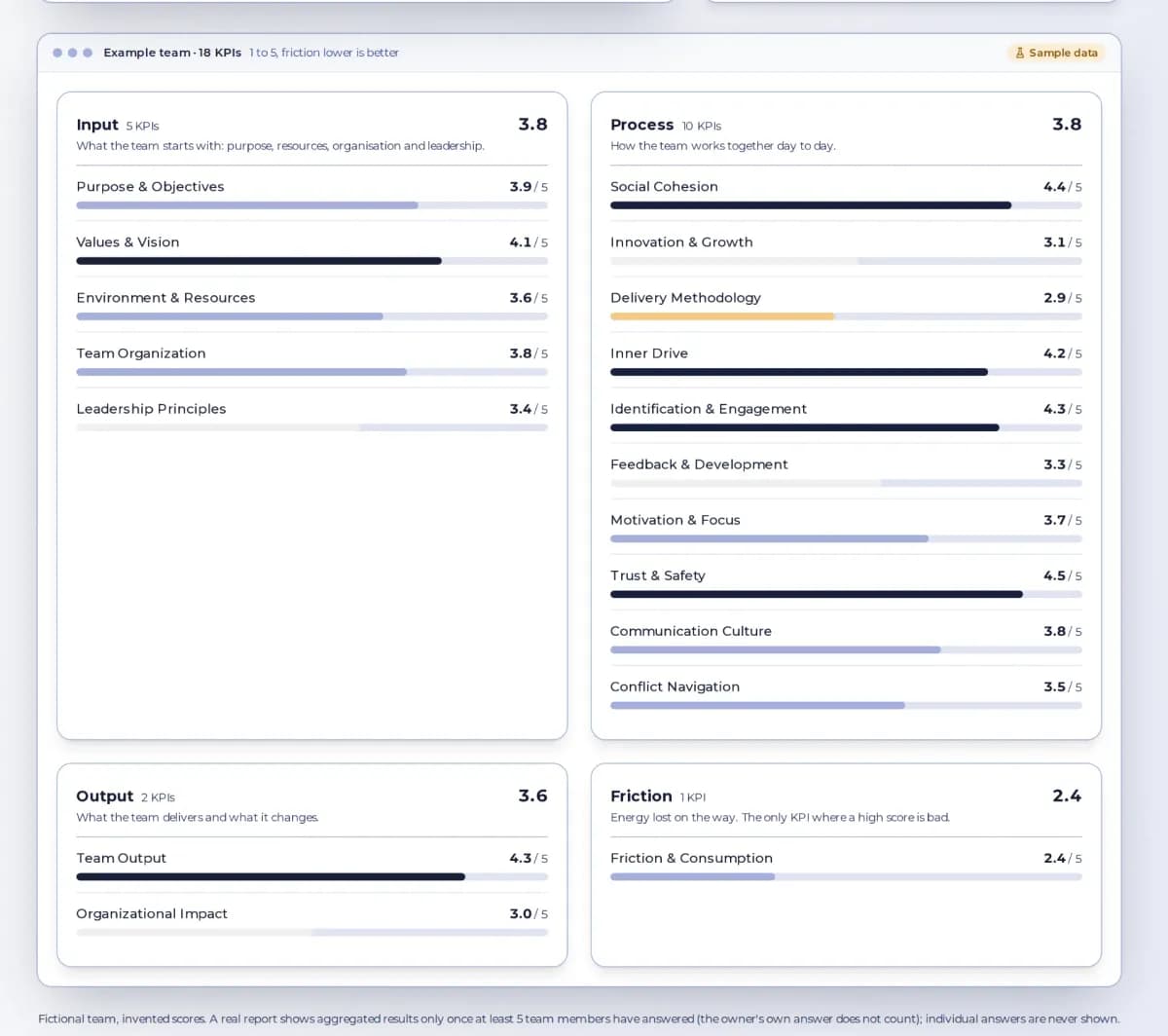Click the Leadership Principles label

[x=151, y=408]
